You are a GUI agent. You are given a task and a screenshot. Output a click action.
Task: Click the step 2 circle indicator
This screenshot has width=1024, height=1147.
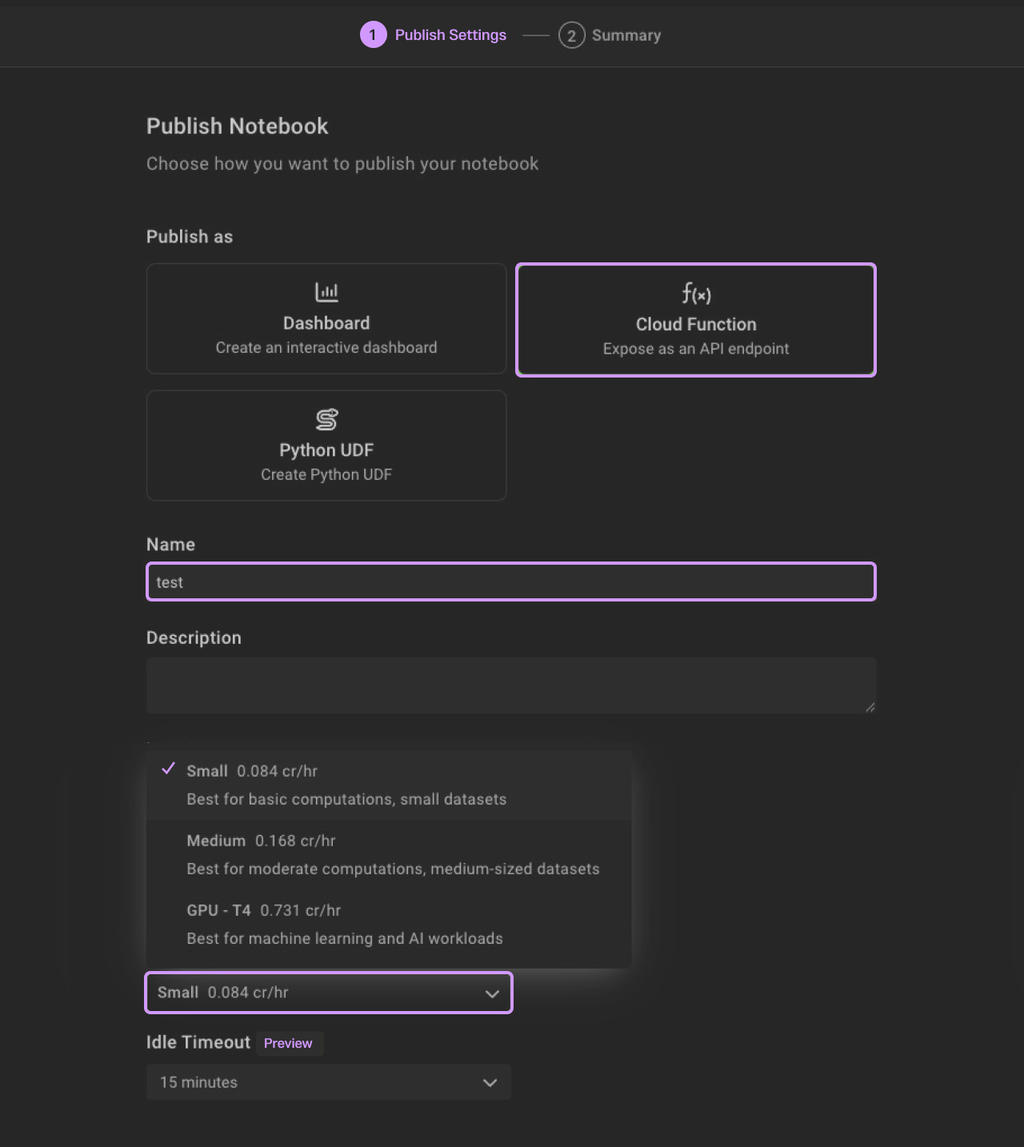coord(571,36)
